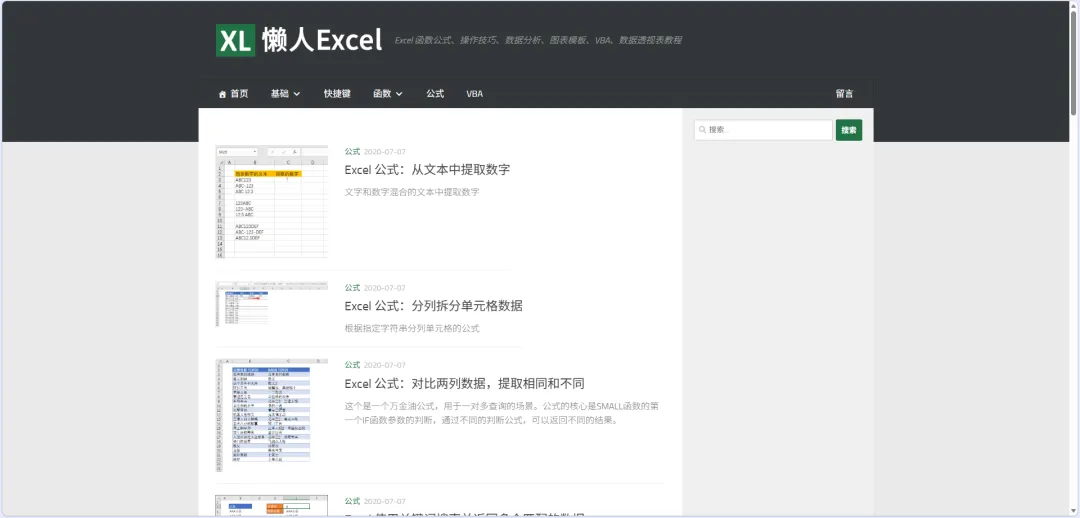The image size is (1080, 518).
Task: Open the VBA navigation item
Action: coord(475,94)
